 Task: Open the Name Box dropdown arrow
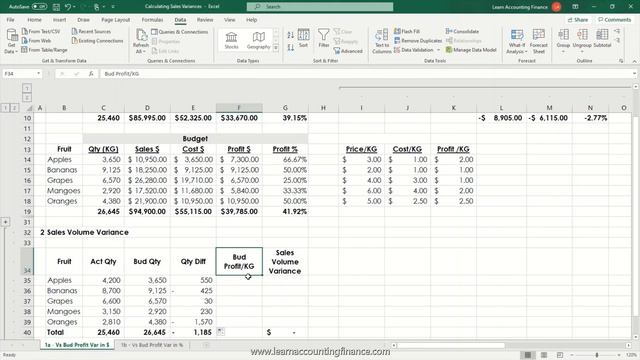(38, 73)
